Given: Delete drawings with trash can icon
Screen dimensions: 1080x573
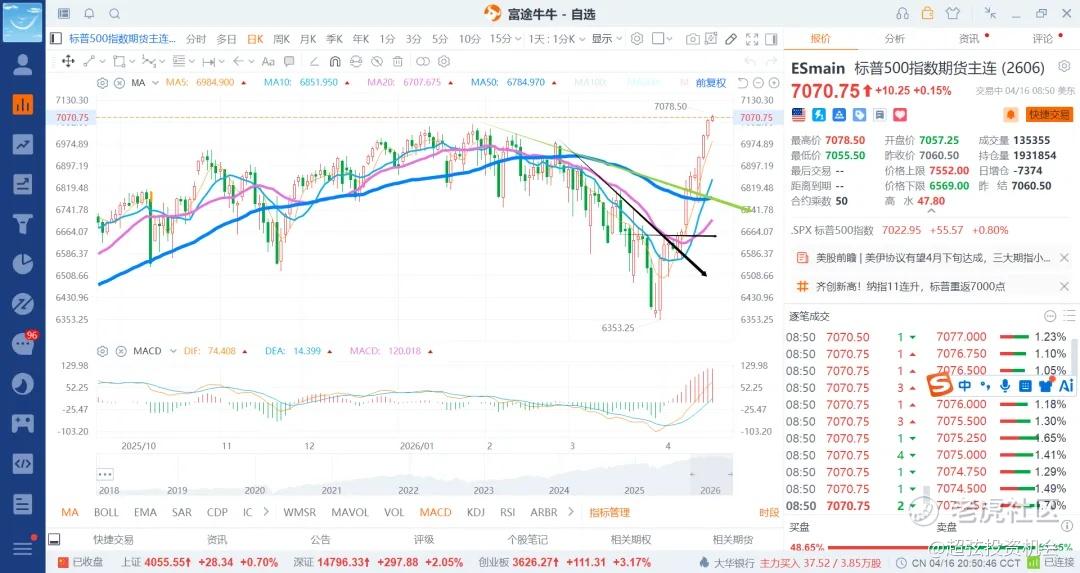Looking at the screenshot, I should click(x=397, y=61).
